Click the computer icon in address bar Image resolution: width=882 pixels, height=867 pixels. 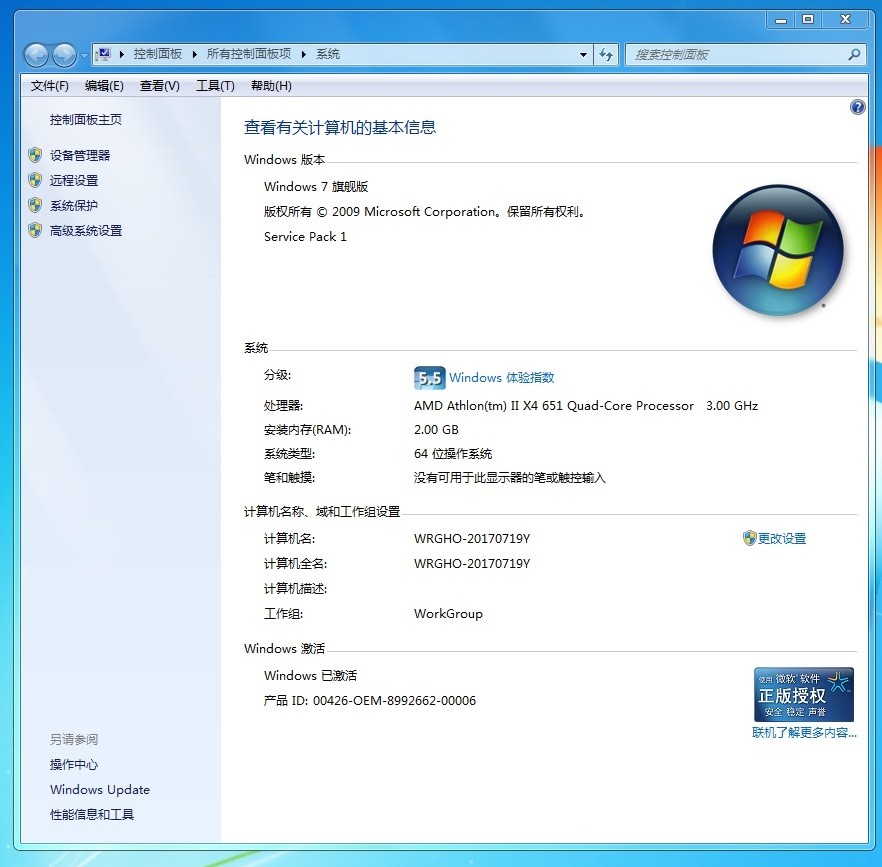pyautogui.click(x=103, y=55)
